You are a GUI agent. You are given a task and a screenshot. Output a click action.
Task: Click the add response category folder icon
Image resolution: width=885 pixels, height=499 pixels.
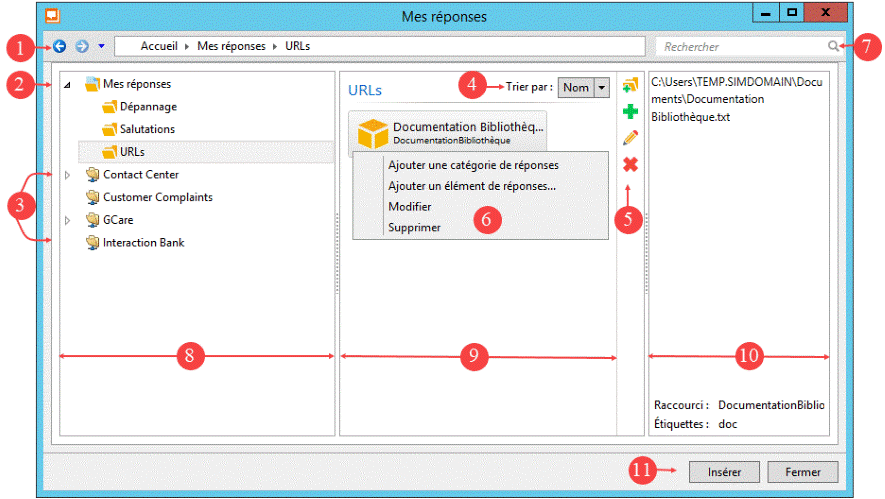(630, 87)
